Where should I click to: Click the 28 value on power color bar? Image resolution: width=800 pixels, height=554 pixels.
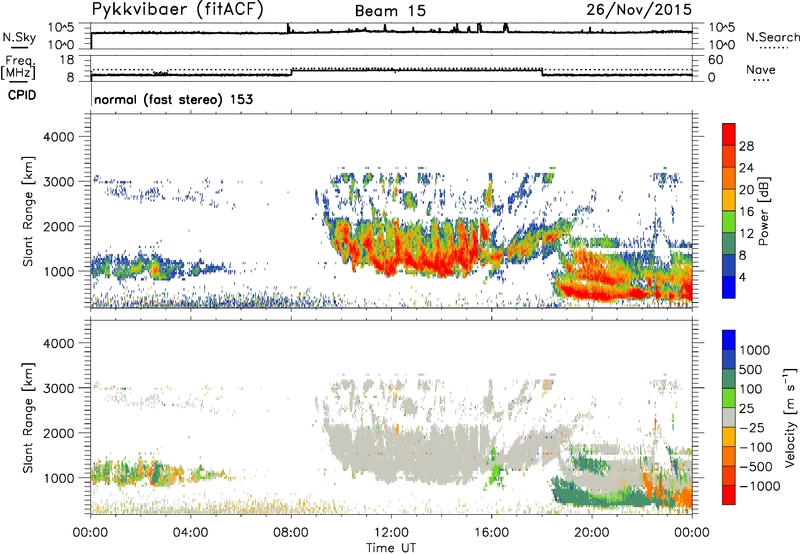coord(746,146)
